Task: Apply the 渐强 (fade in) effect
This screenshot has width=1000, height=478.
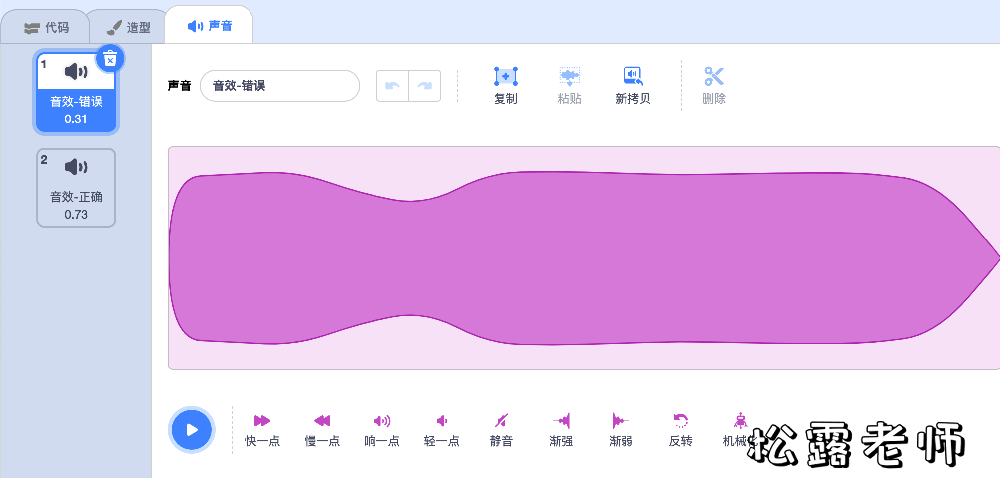Action: pyautogui.click(x=561, y=429)
